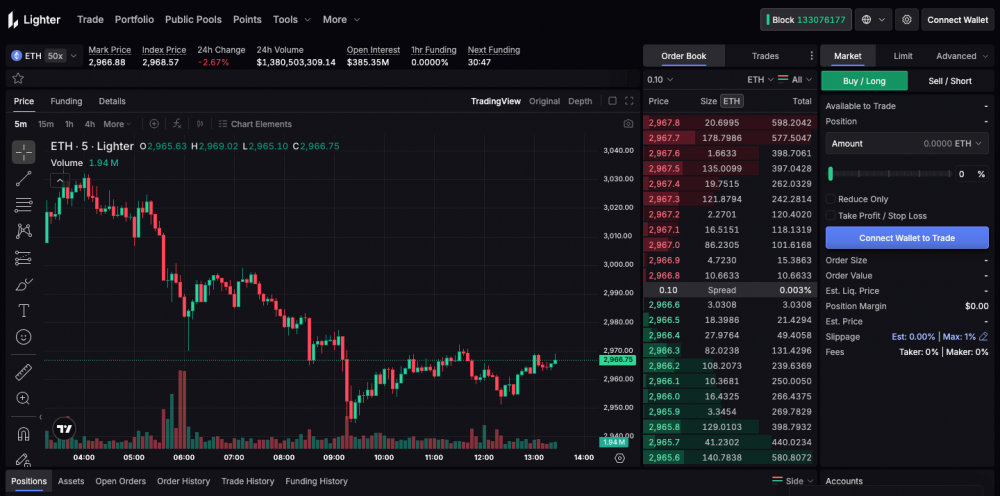This screenshot has width=1000, height=496.
Task: Switch to the Trades tab
Action: click(765, 56)
